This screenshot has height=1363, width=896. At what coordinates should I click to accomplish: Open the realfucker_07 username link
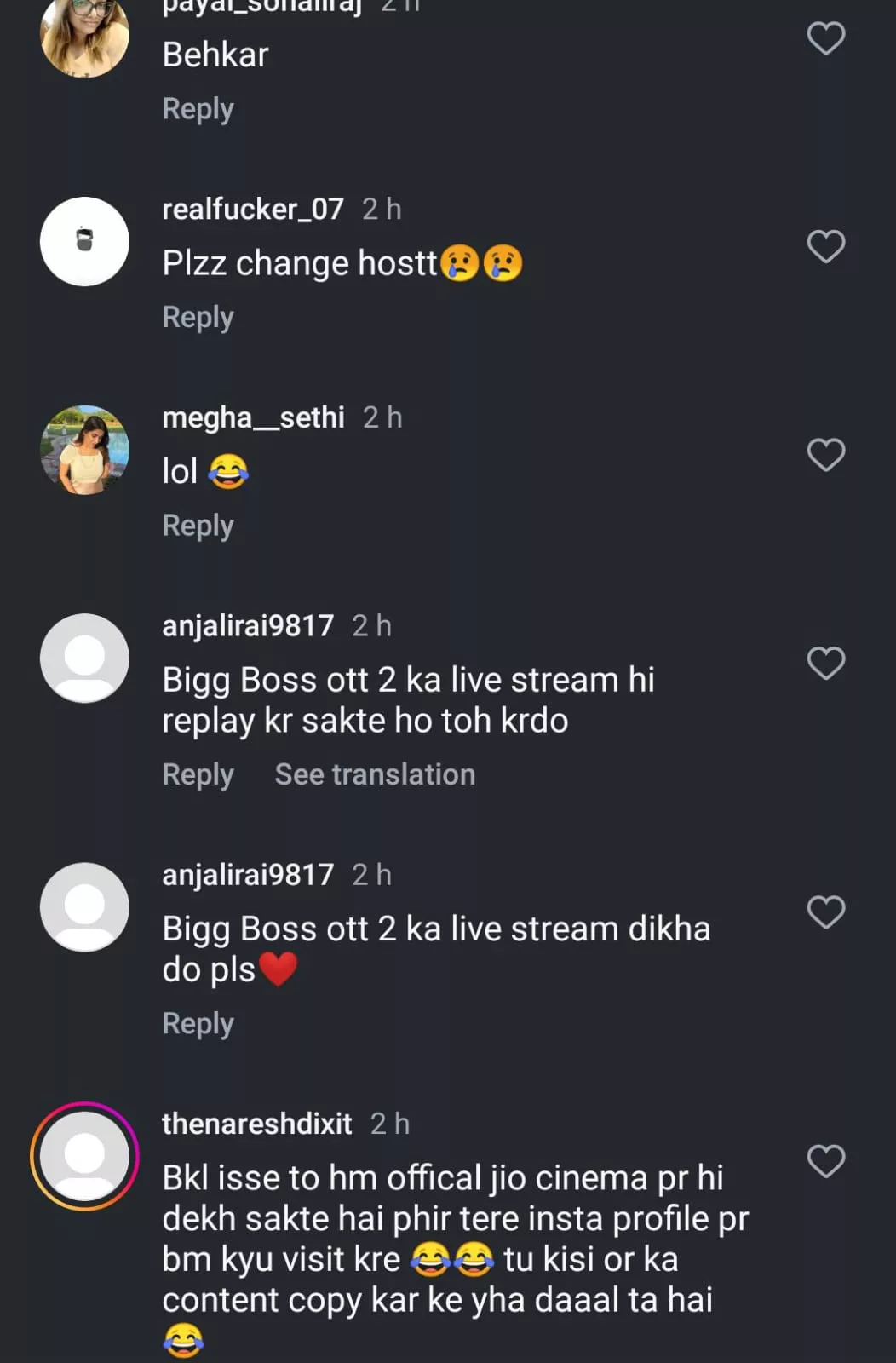click(x=253, y=209)
